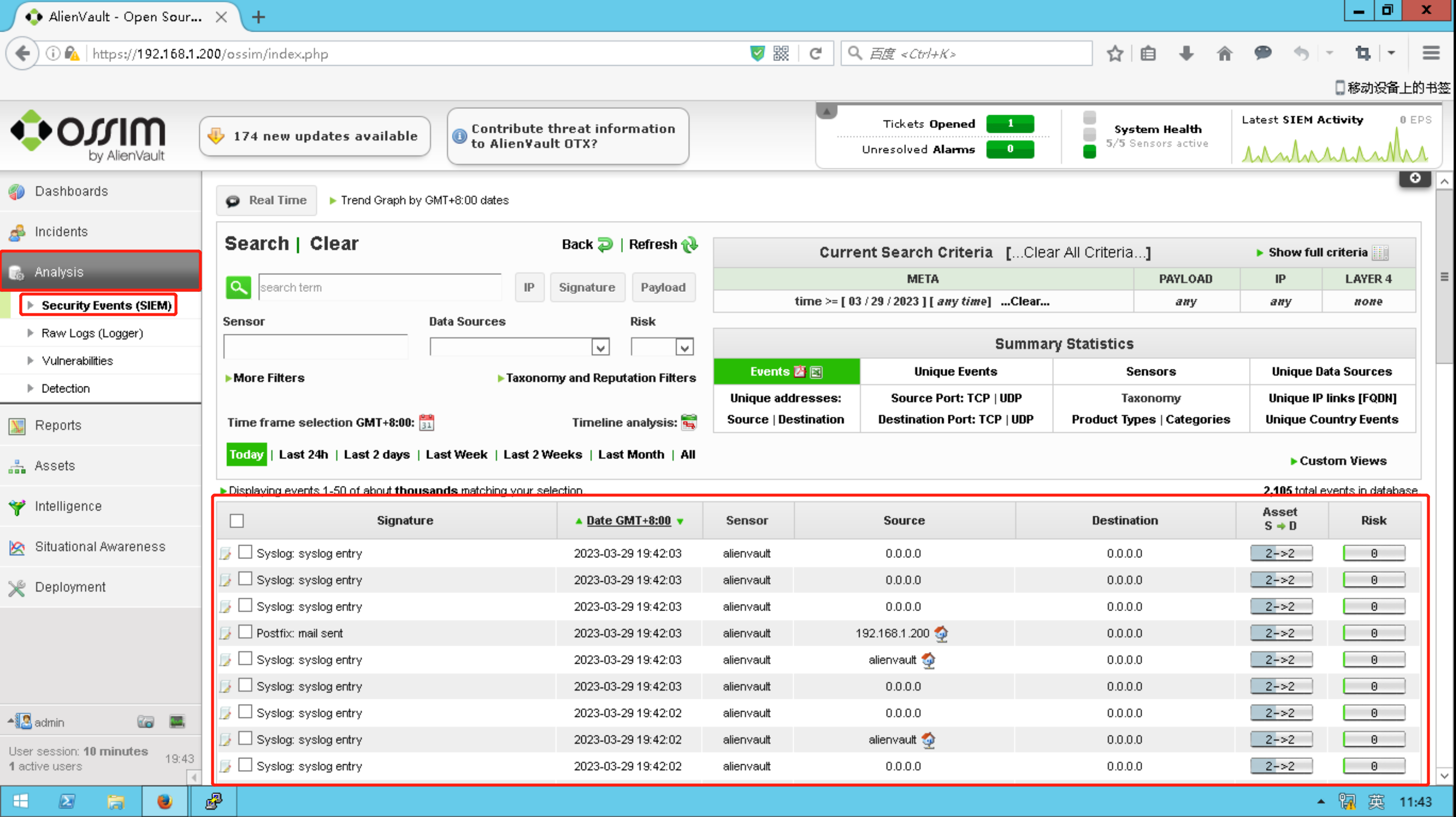Toggle the select-all checkbox in Signature header
This screenshot has height=817, width=1456.
[237, 521]
